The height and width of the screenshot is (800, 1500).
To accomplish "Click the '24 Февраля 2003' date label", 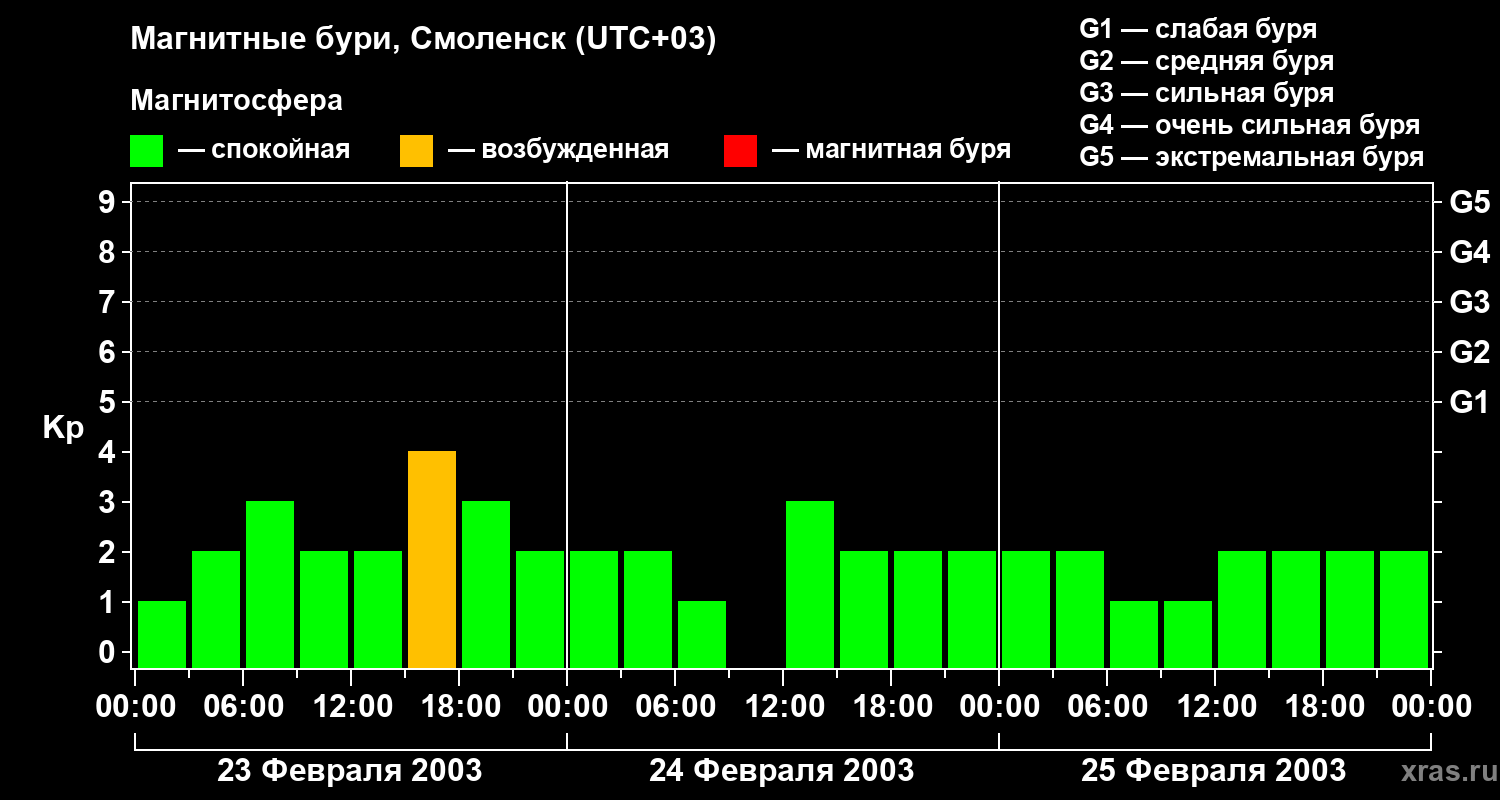I will (x=782, y=771).
